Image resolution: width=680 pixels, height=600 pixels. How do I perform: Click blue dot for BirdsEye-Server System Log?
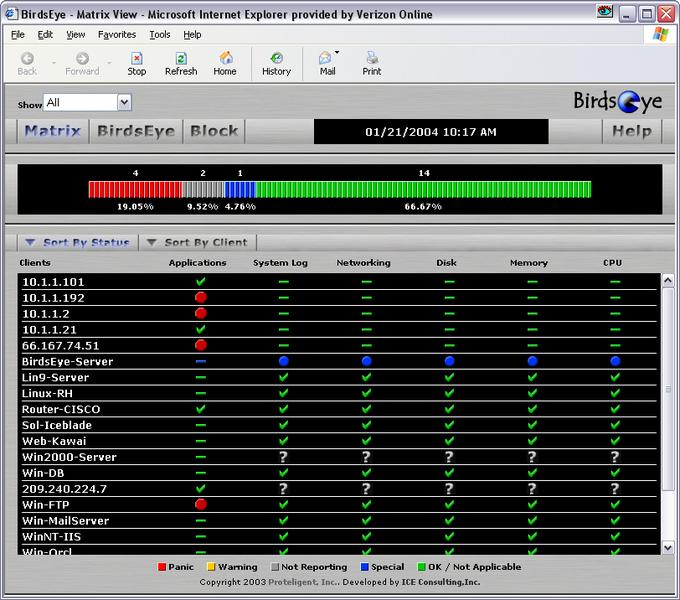coord(284,361)
